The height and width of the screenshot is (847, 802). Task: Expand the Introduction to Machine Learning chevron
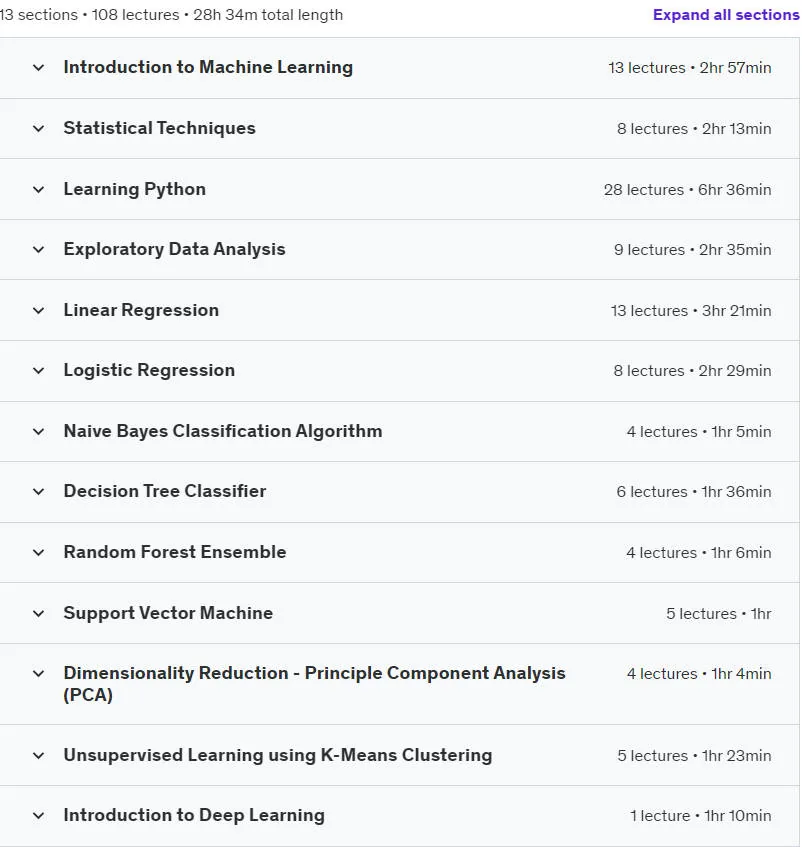[x=38, y=68]
